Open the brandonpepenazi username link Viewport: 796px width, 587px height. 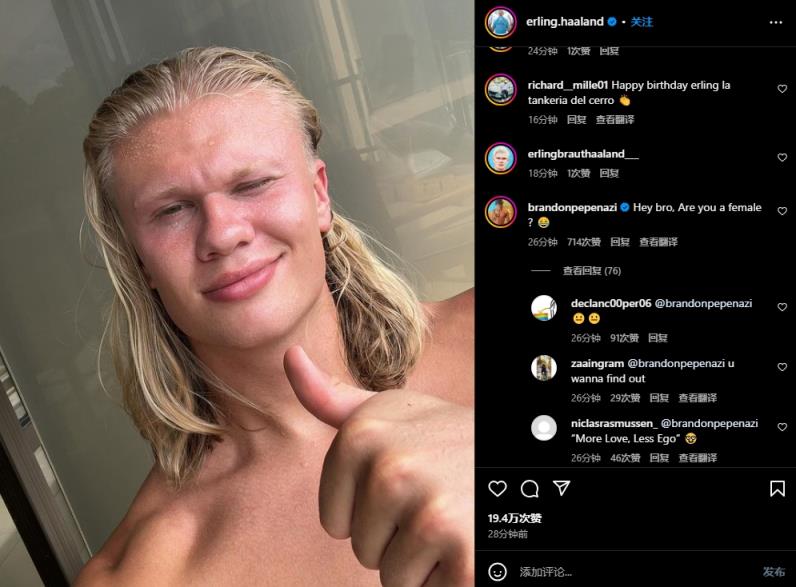click(572, 207)
